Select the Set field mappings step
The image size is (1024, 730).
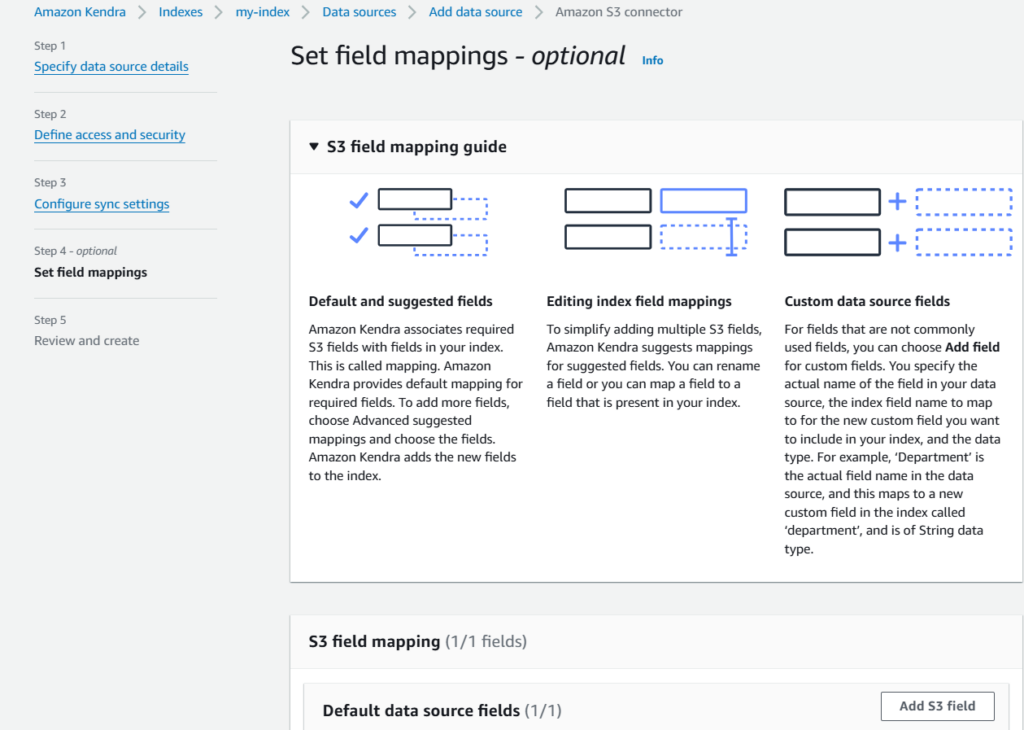(90, 272)
